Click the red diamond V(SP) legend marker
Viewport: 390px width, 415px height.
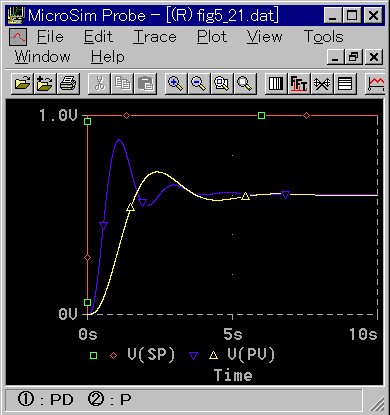pos(113,356)
